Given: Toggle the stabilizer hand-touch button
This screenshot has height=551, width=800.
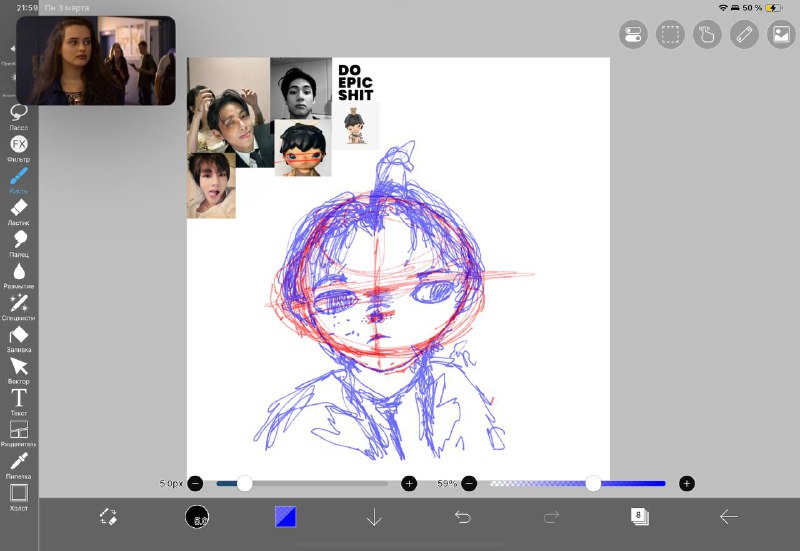Looking at the screenshot, I should (x=707, y=35).
